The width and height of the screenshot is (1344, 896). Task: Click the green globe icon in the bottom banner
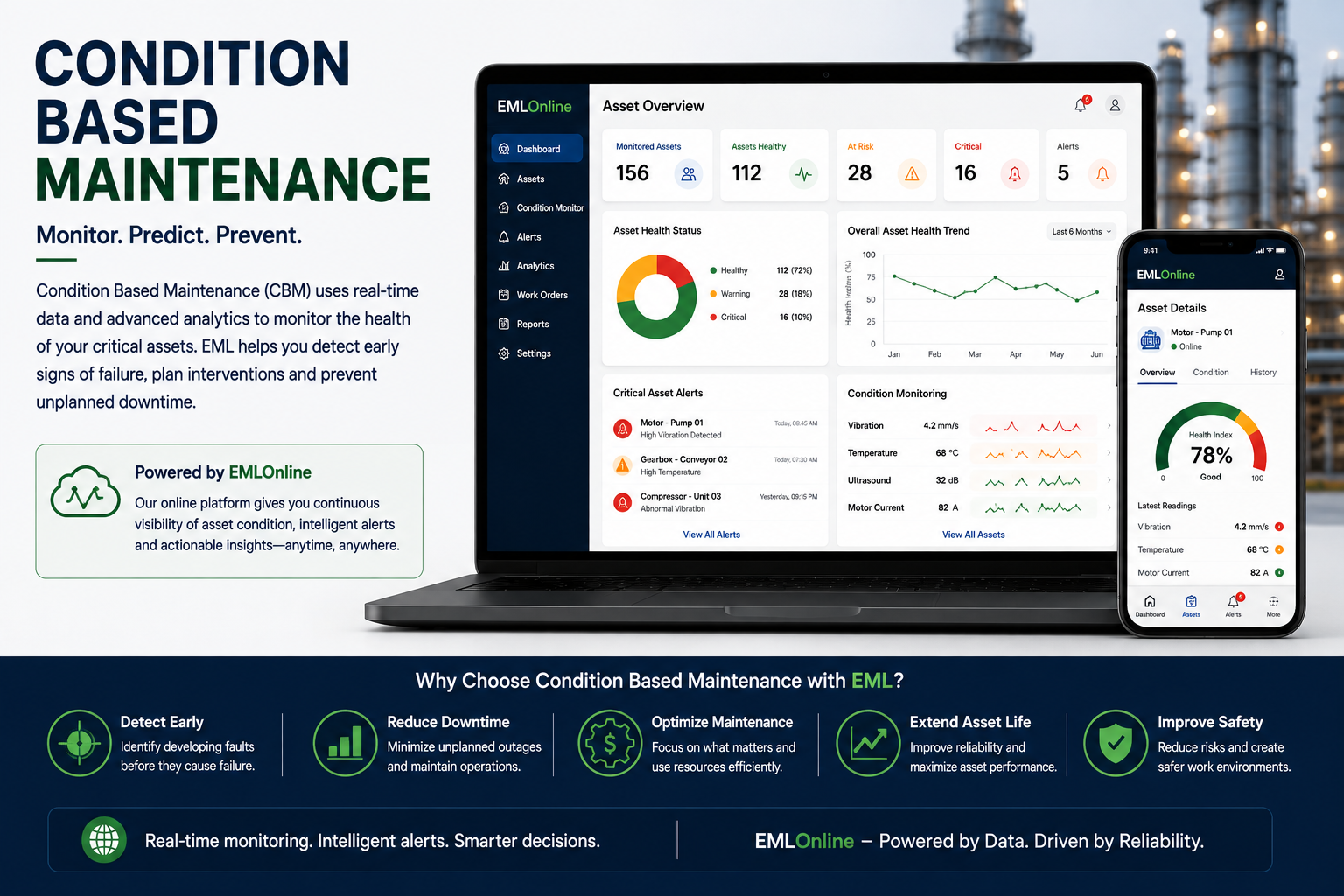click(104, 840)
